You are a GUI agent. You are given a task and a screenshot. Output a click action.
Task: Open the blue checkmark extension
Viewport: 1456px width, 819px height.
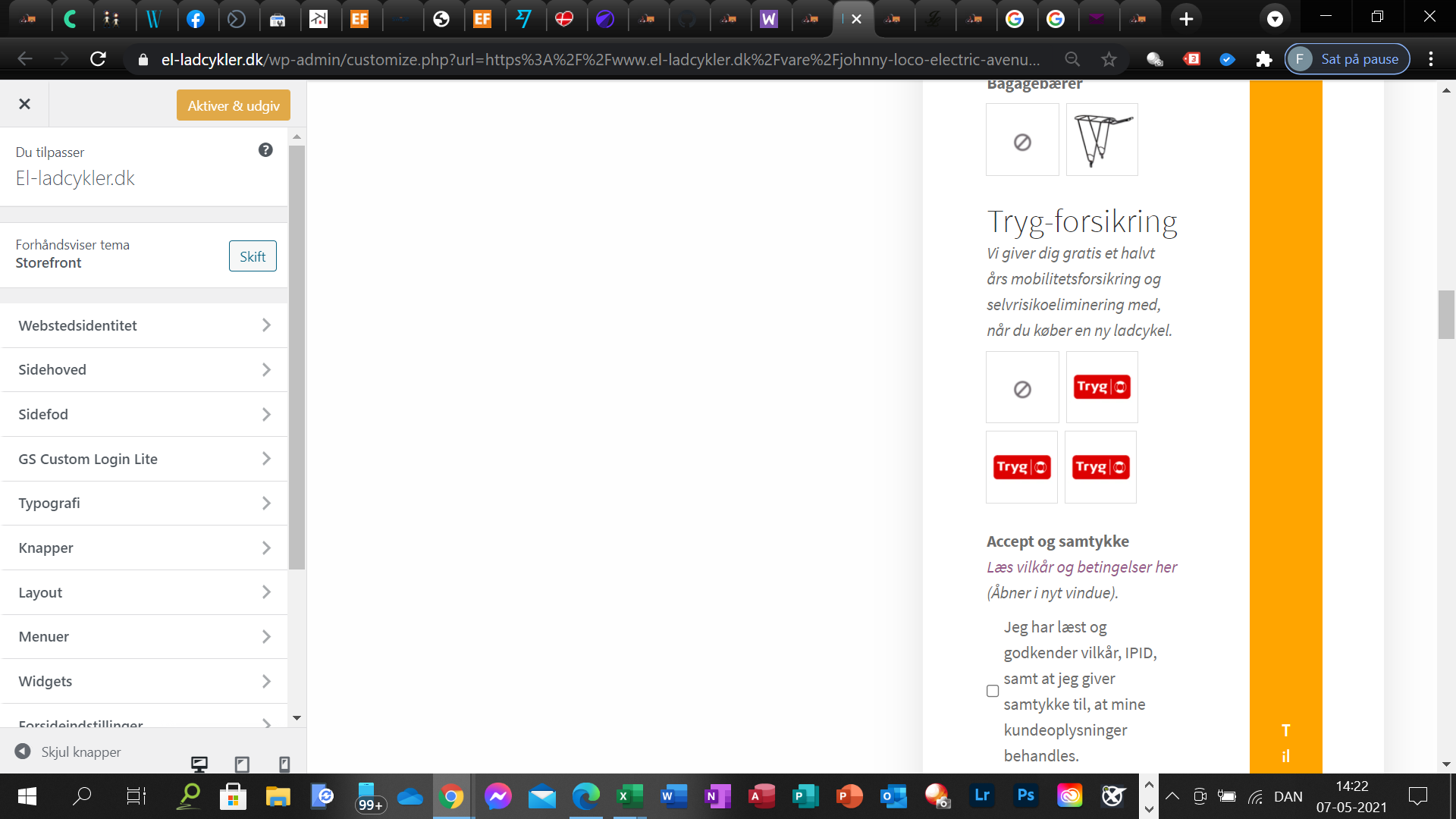1228,59
